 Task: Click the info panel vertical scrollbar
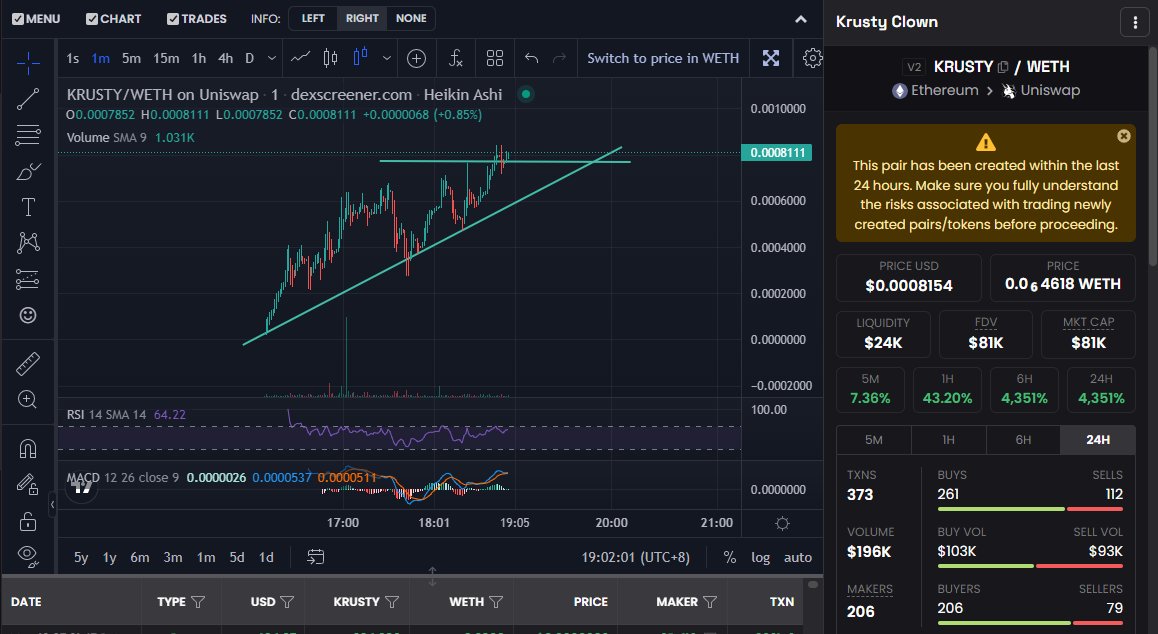(1153, 155)
